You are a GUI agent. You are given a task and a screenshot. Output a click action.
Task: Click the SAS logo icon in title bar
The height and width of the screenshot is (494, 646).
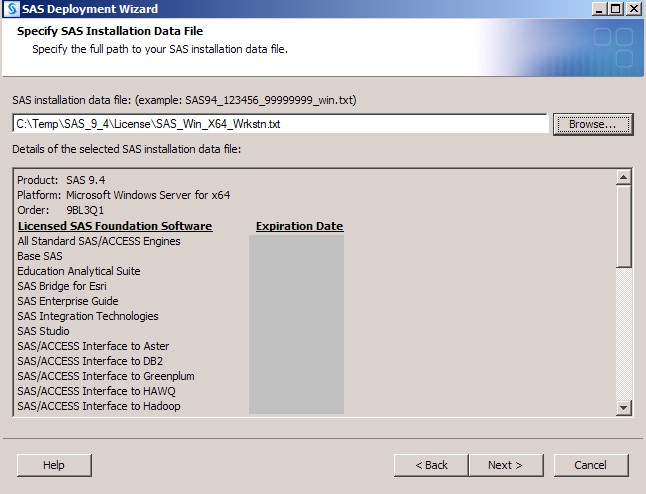(x=12, y=9)
